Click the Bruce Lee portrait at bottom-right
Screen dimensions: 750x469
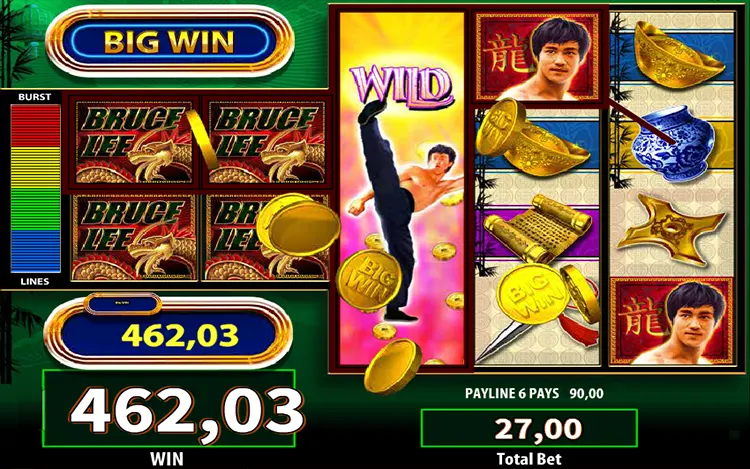coord(672,321)
